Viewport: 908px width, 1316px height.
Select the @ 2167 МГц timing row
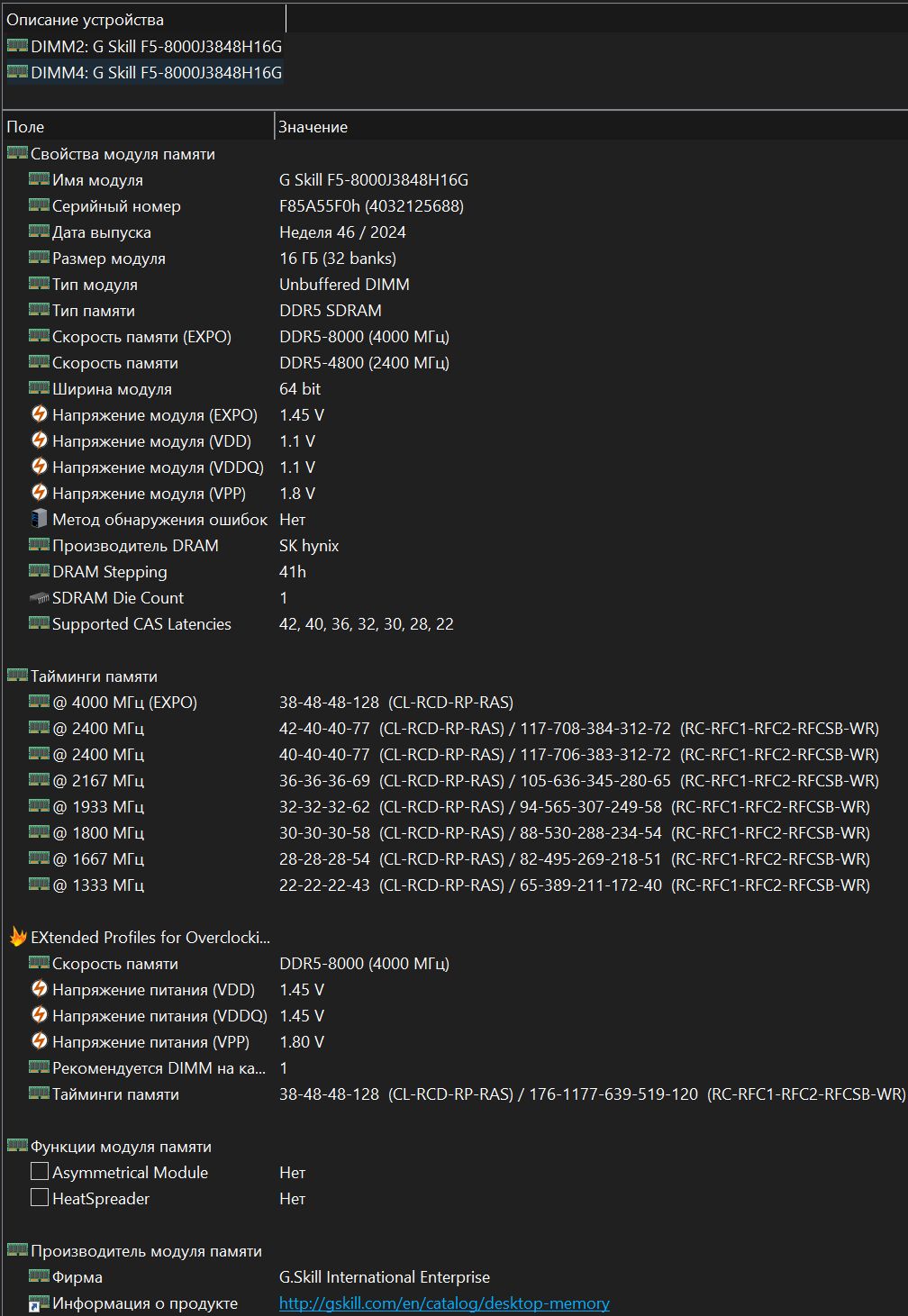coord(454,781)
